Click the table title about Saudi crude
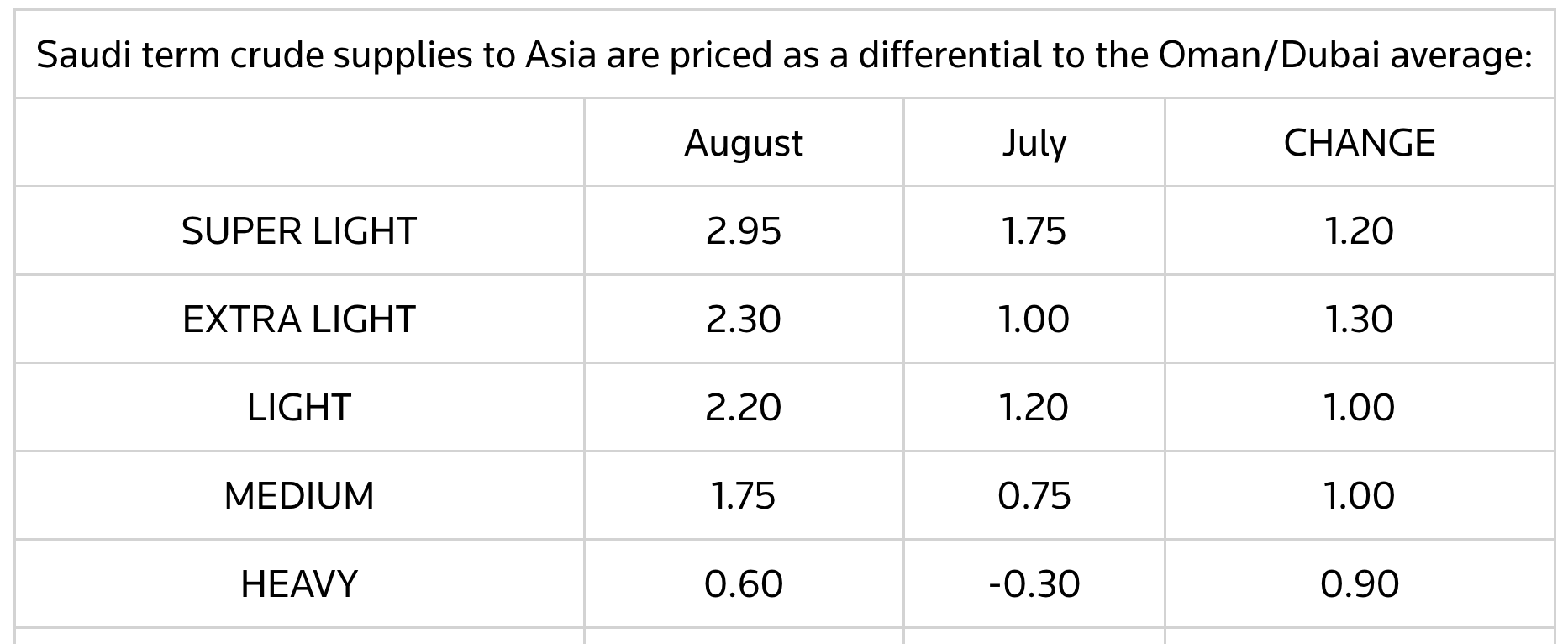1568x644 pixels. point(785,55)
